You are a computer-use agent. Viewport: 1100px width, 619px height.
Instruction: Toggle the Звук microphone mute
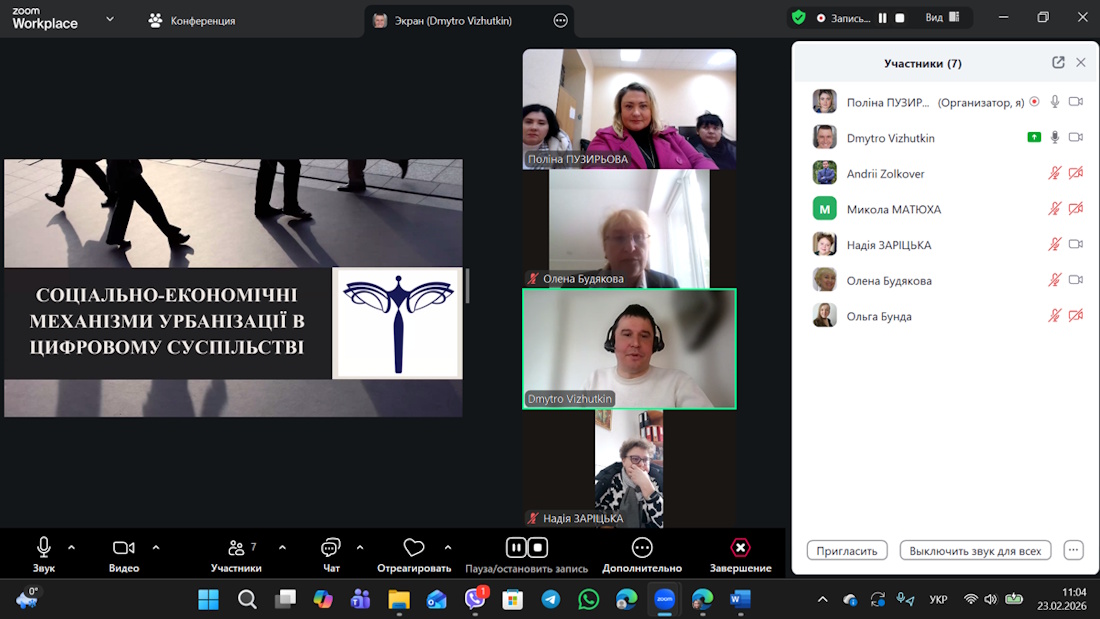(44, 547)
